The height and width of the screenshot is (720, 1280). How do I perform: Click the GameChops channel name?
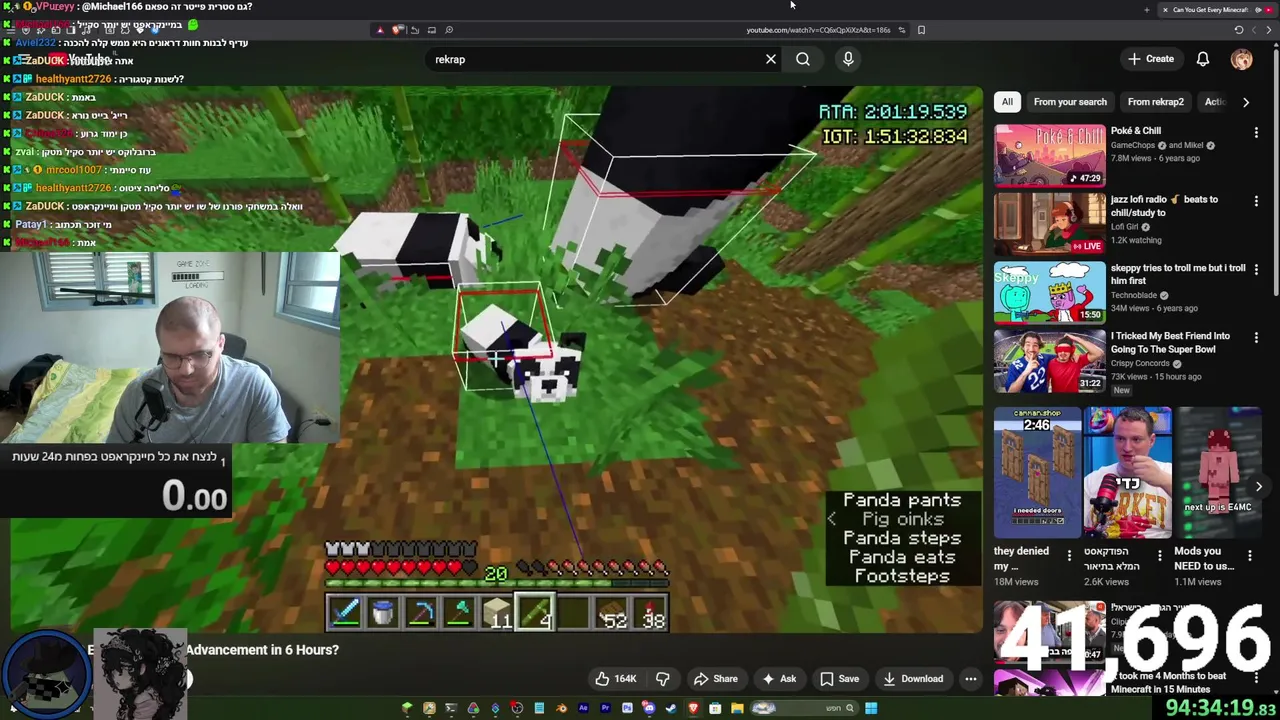pos(1132,145)
